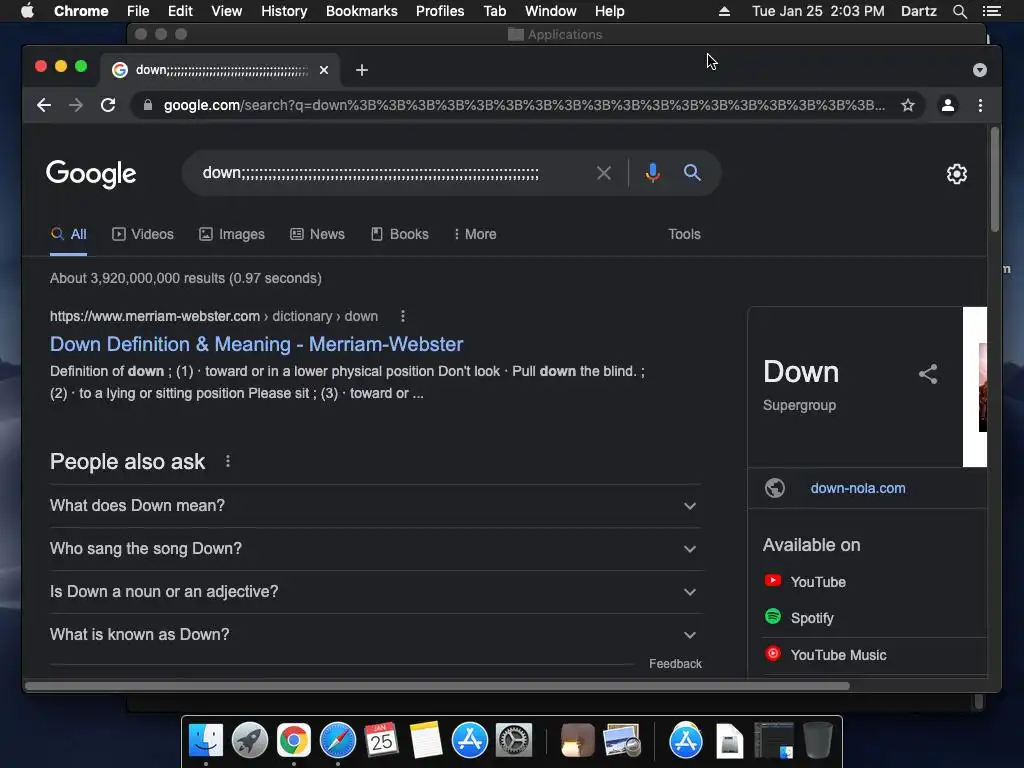Open a new tab with plus button
Viewport: 1024px width, 768px height.
(362, 70)
